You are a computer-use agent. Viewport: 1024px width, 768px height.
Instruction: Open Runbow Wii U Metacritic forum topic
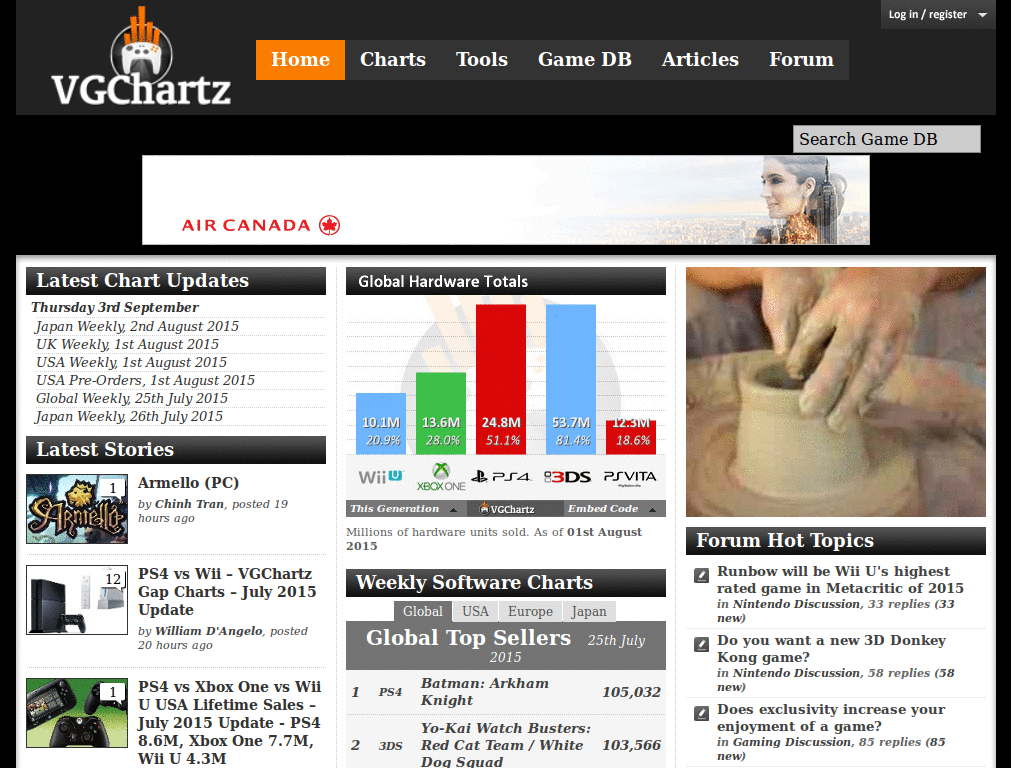840,580
